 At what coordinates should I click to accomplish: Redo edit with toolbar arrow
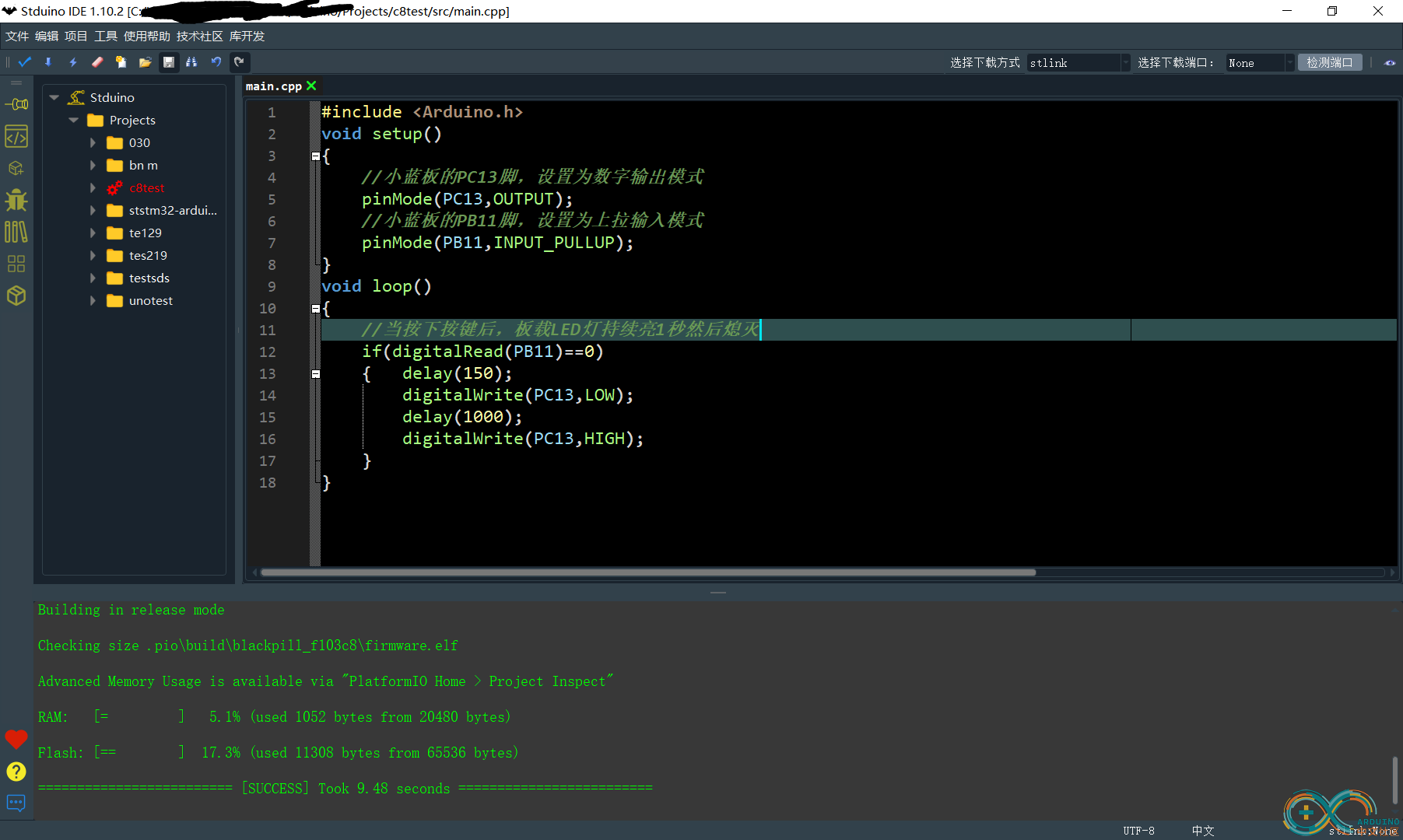pos(239,62)
